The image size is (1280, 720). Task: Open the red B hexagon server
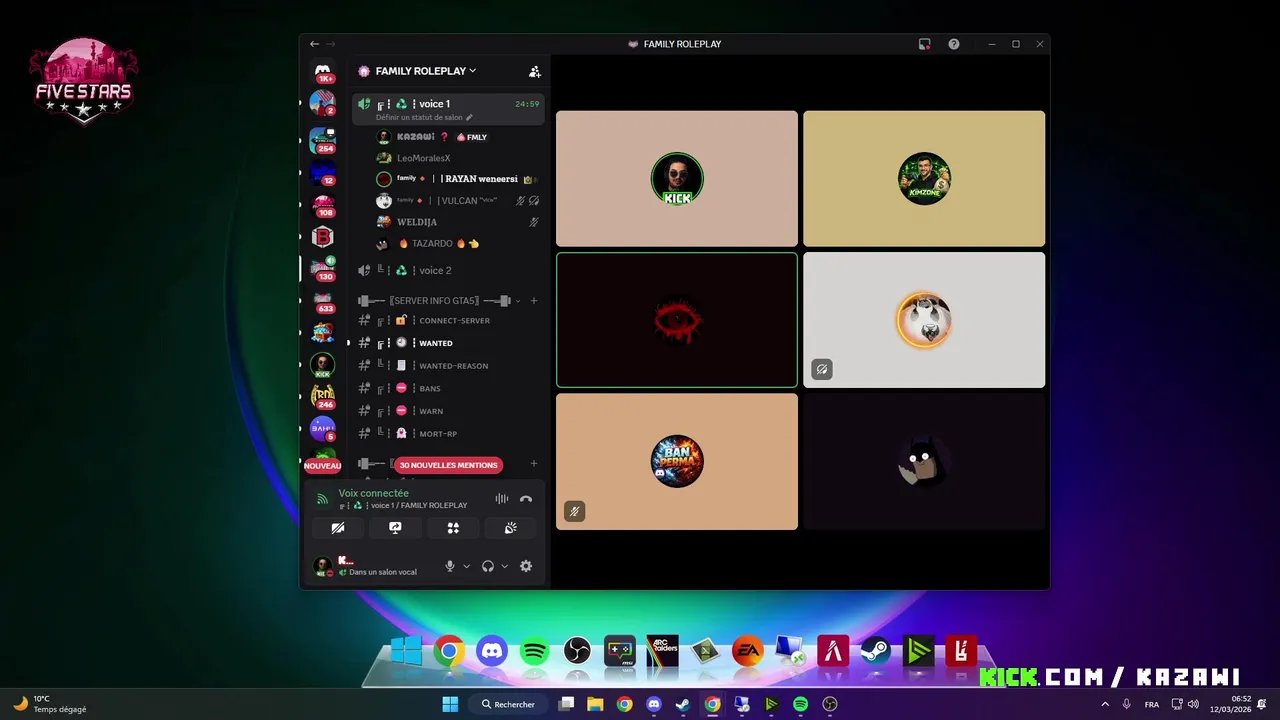(322, 237)
